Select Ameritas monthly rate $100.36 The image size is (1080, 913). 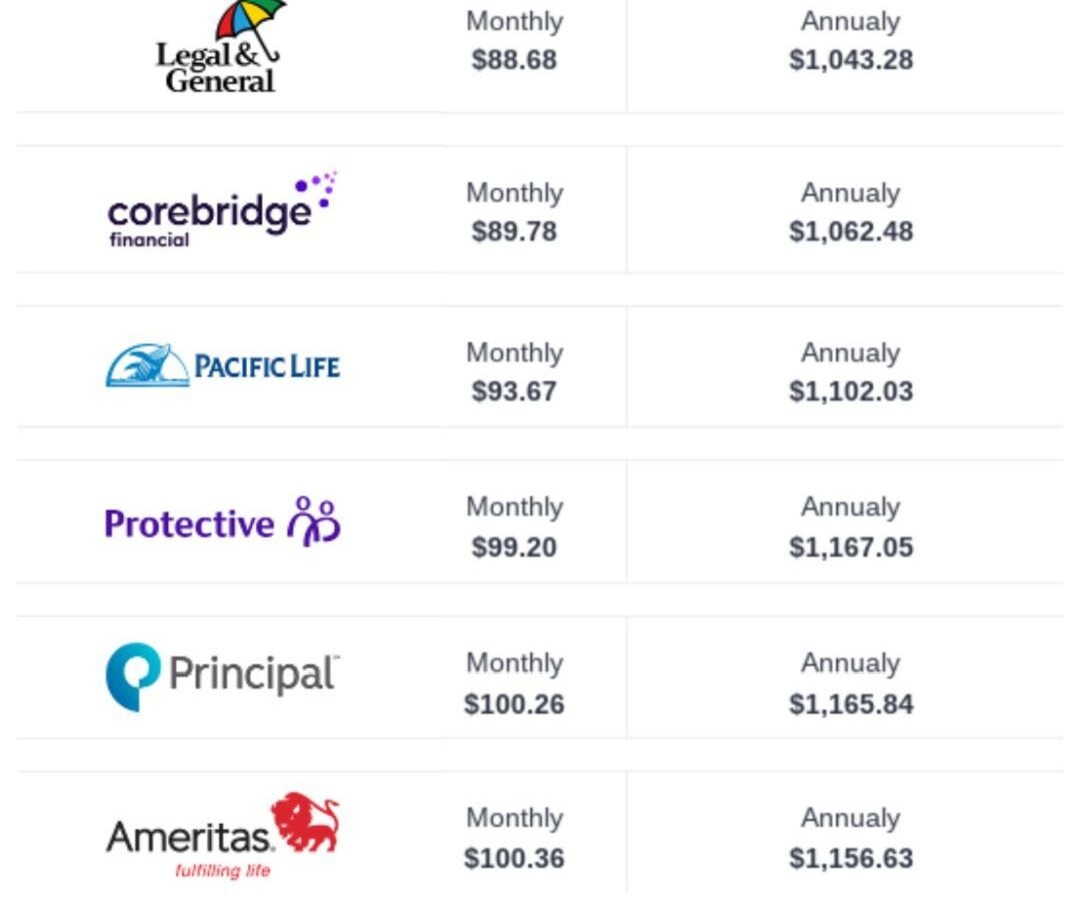514,858
